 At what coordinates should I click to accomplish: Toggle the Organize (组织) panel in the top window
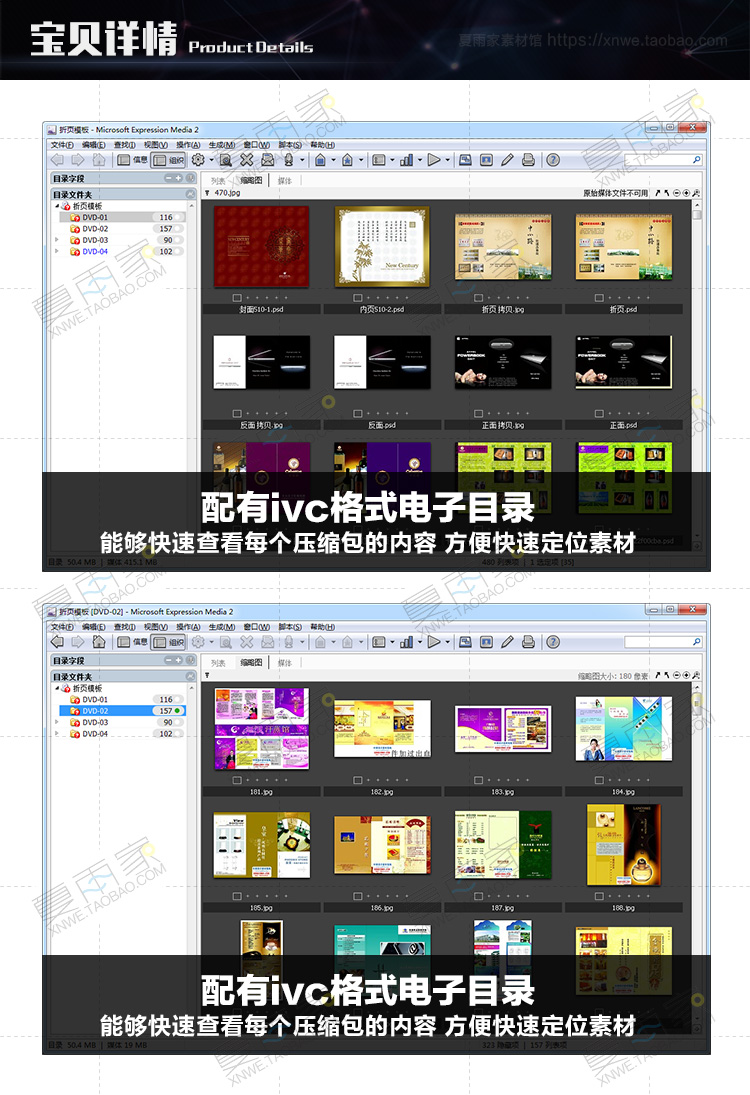coord(169,160)
